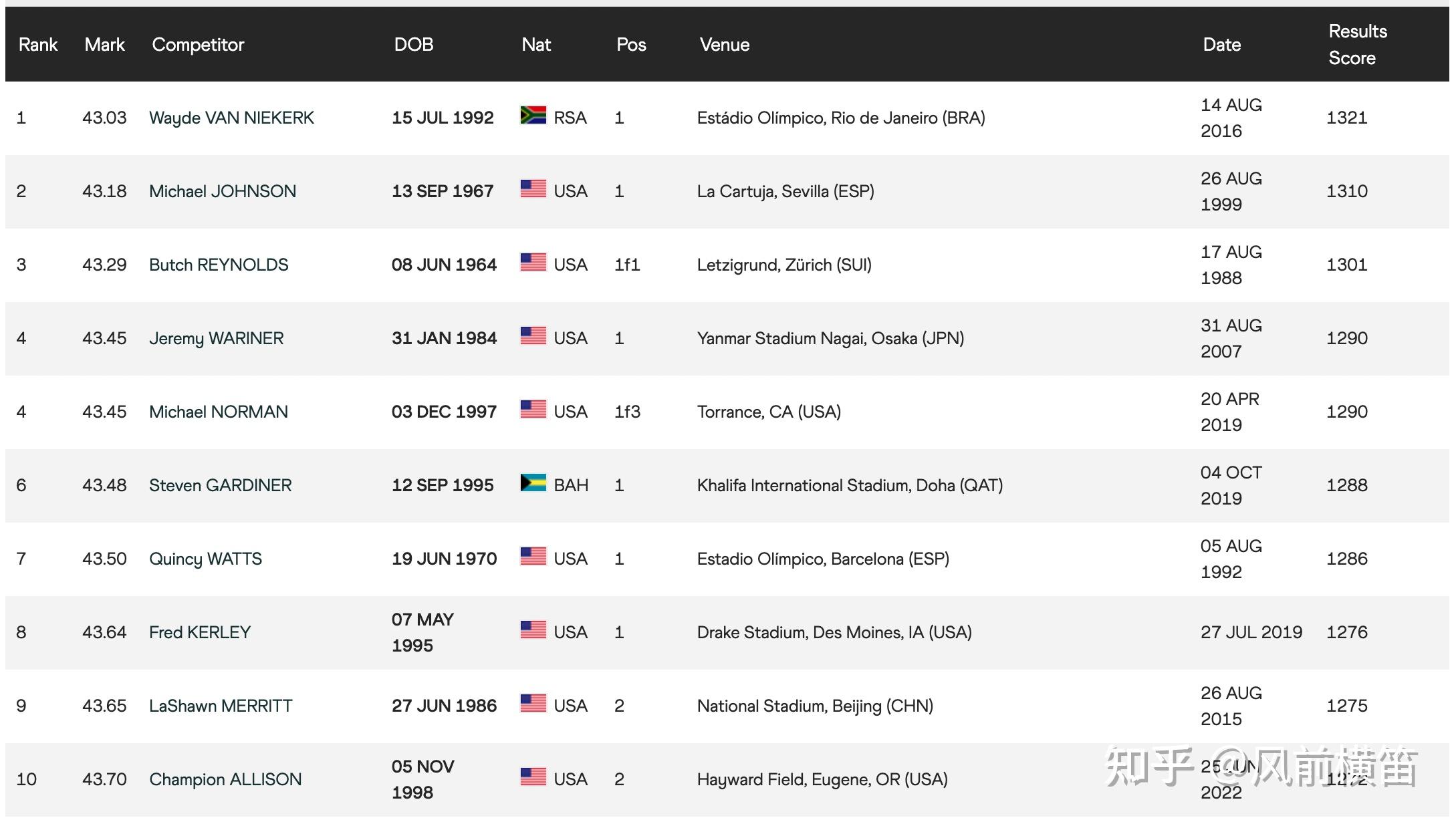Click the DOB column header
The width and height of the screenshot is (1456, 826).
tap(413, 45)
